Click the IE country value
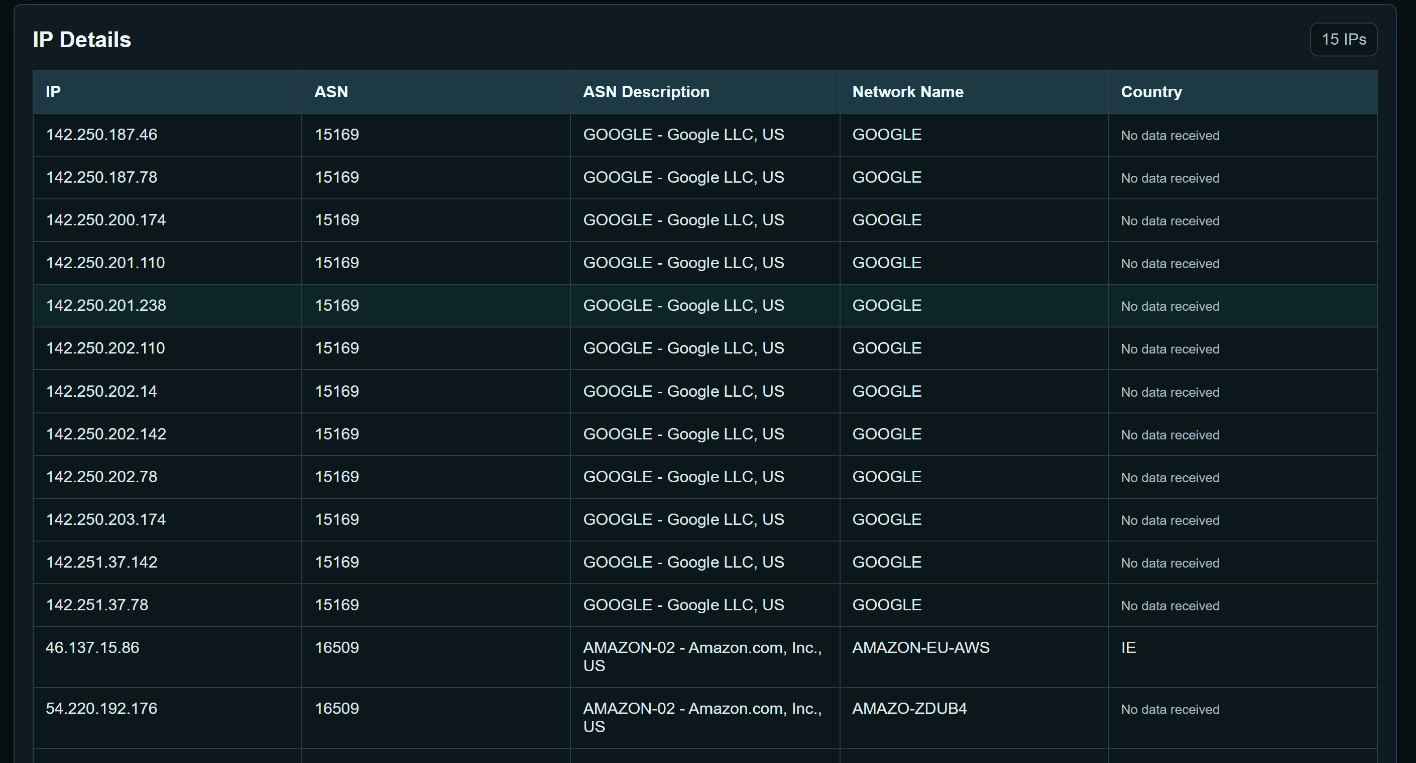1416x763 pixels. (1128, 648)
